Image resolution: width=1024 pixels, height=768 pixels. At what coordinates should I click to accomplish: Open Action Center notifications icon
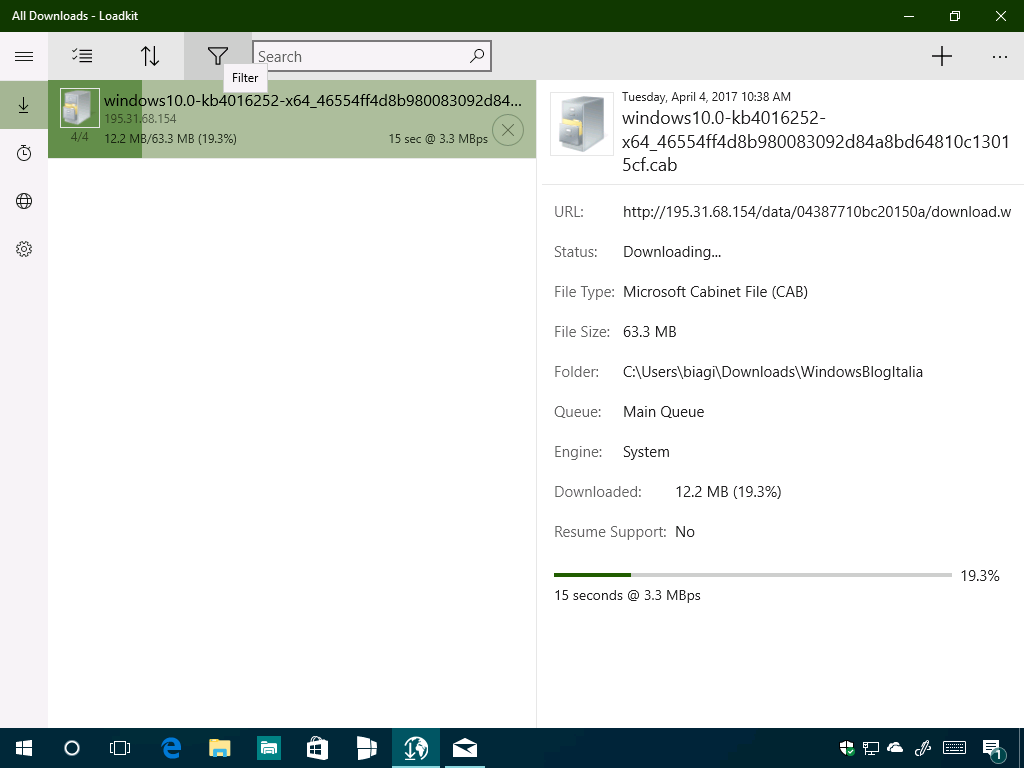993,748
